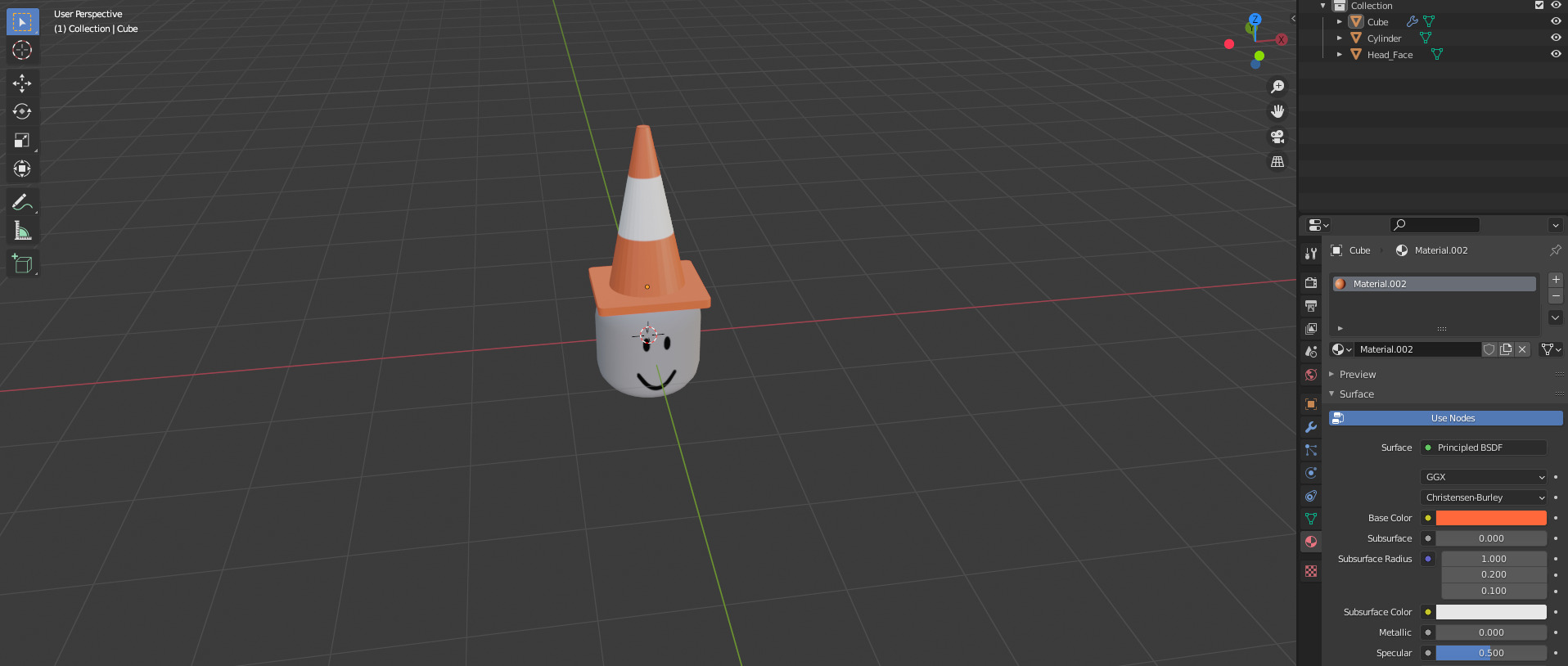
Task: Open the properties options dropdown beside search
Action: 1555,225
